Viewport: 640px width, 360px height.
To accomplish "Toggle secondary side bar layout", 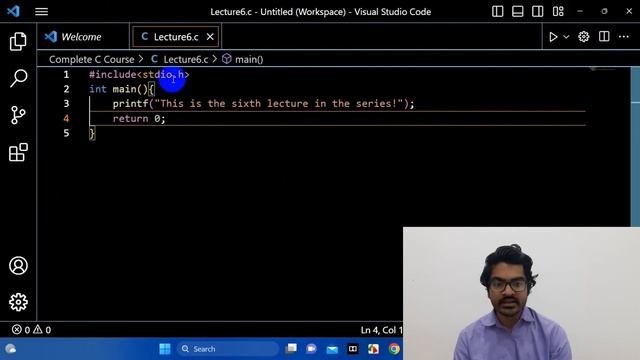I will pos(538,11).
